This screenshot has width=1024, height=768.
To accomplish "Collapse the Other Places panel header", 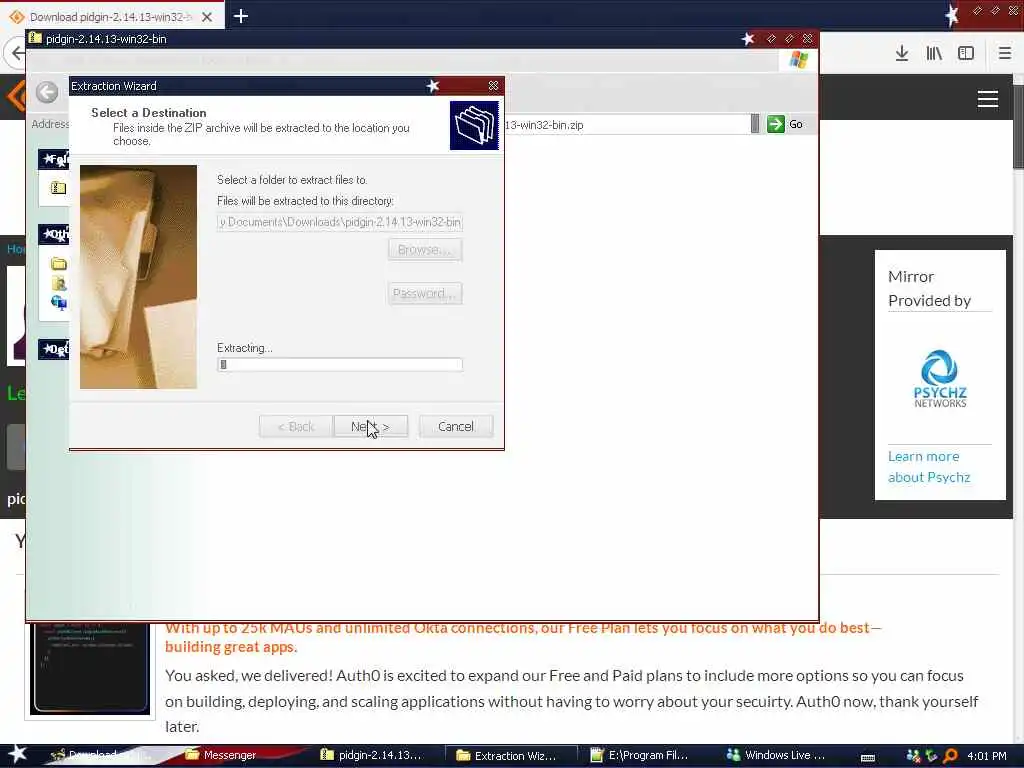I will pos(54,234).
